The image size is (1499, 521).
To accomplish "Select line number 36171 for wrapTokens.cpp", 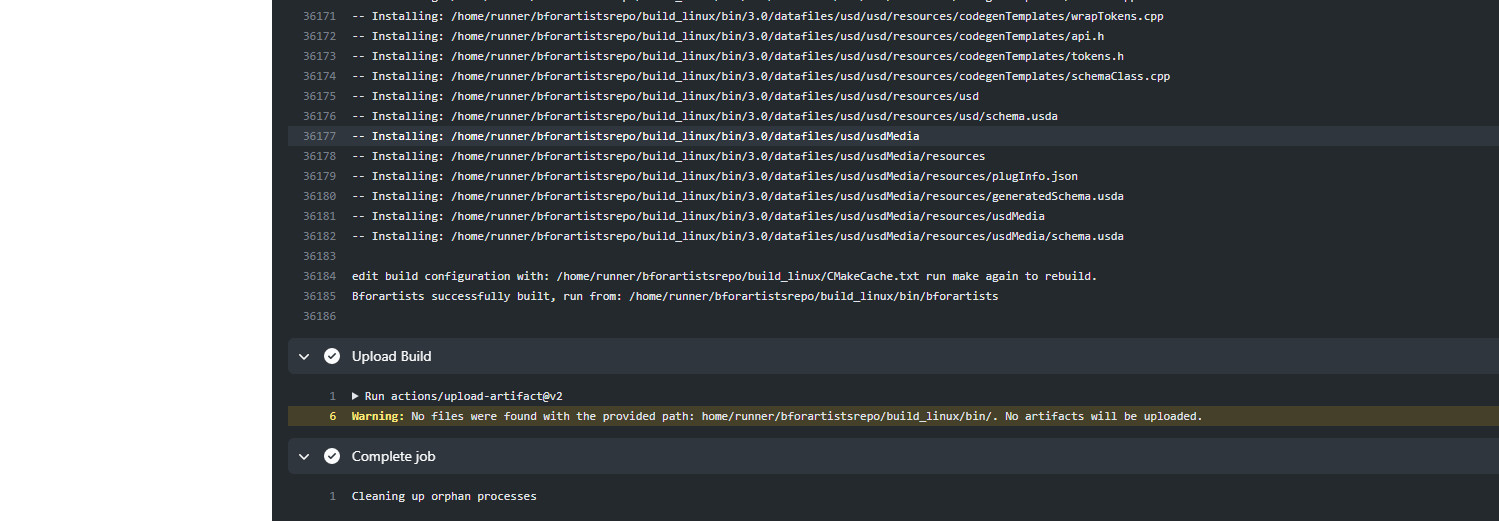I will click(x=319, y=16).
